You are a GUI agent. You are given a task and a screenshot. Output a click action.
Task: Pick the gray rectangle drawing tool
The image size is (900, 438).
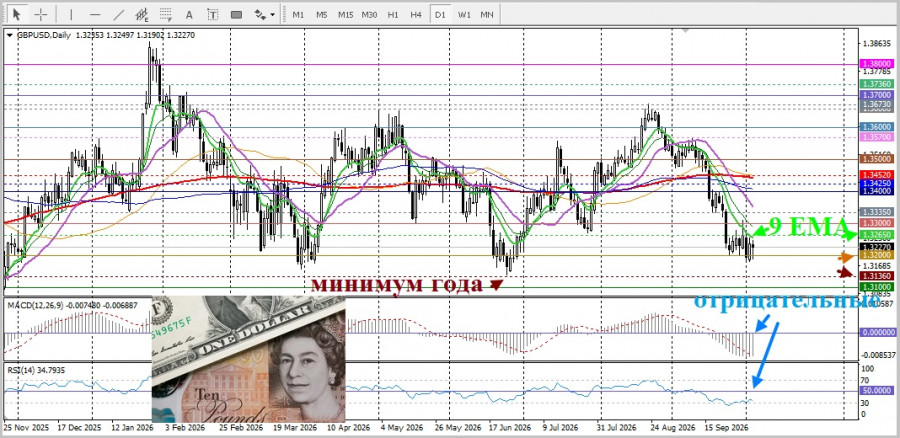pyautogui.click(x=236, y=14)
